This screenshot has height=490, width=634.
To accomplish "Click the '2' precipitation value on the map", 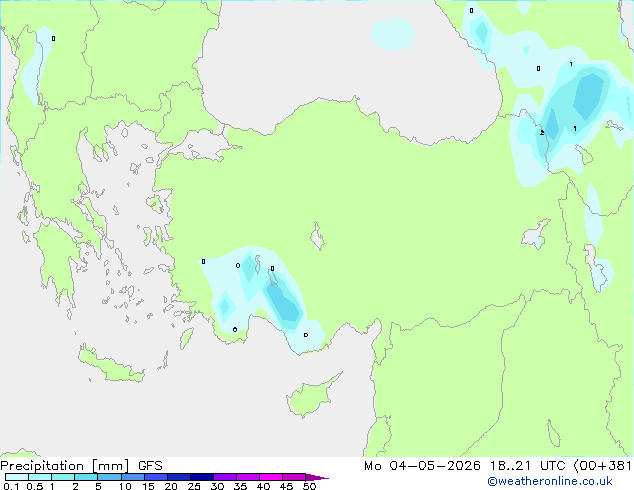I will pos(542,132).
